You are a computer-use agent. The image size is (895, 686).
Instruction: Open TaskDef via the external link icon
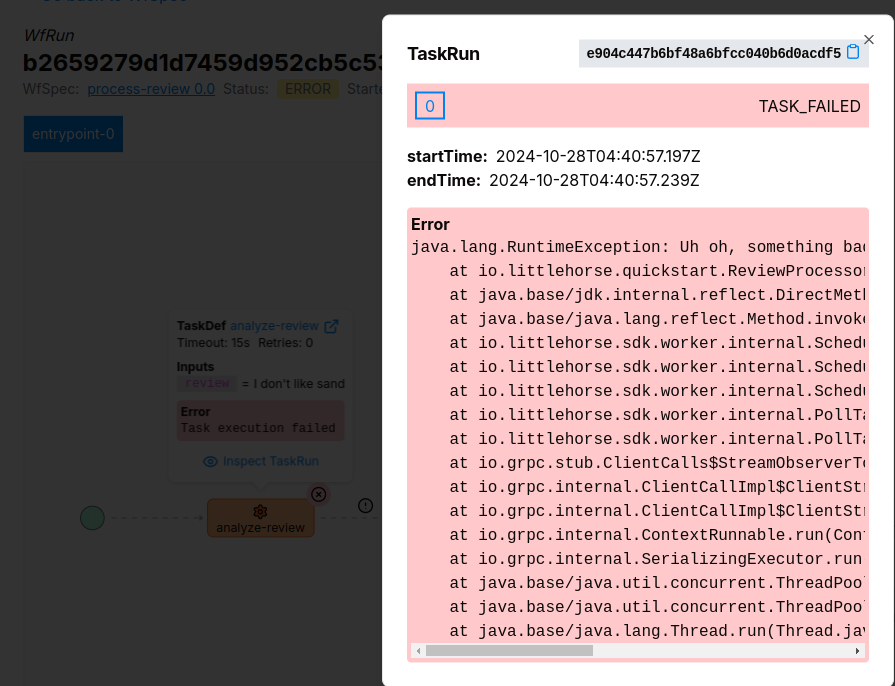(332, 325)
